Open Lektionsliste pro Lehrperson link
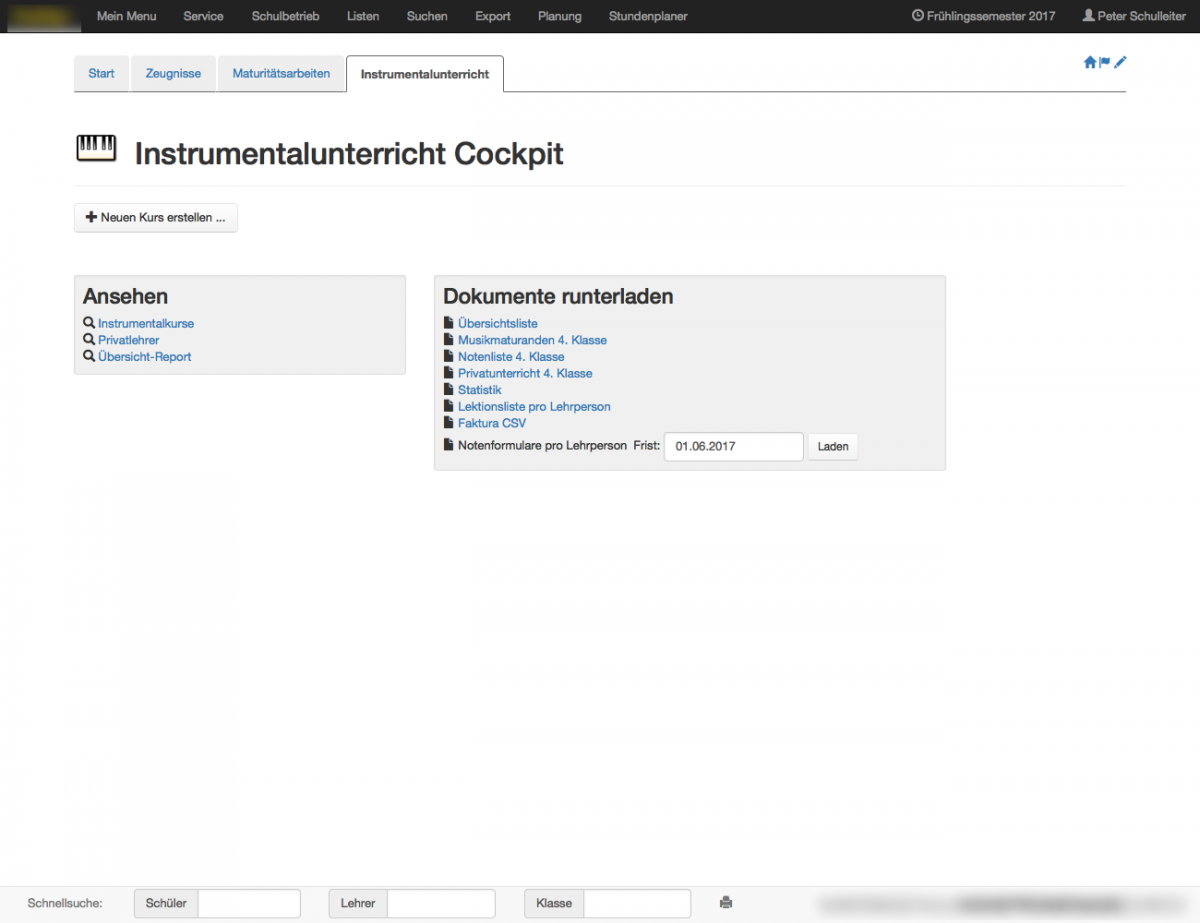Screen dimensions: 1200x923 (534, 407)
